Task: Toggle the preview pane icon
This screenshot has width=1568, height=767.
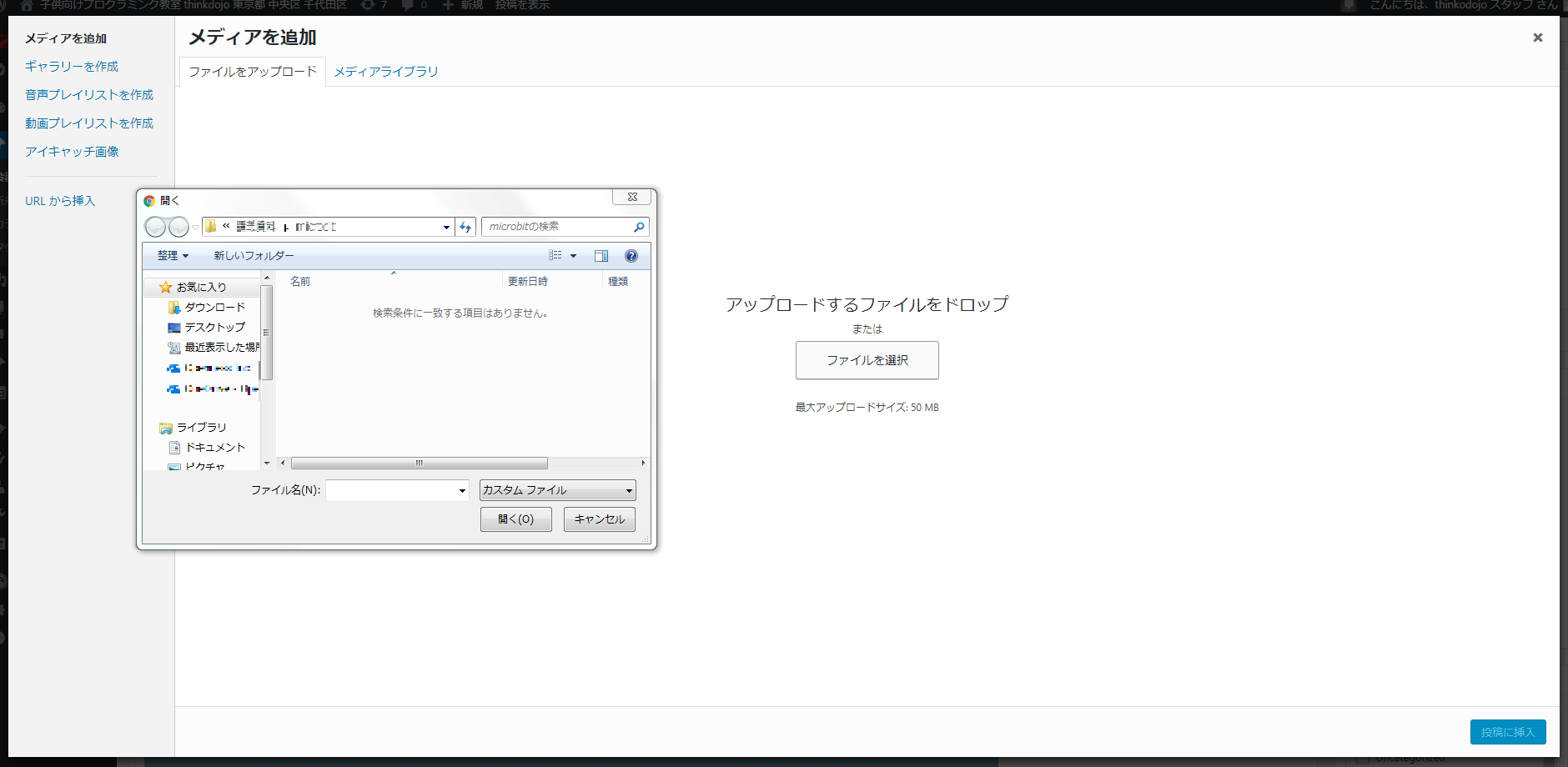Action: 601,256
